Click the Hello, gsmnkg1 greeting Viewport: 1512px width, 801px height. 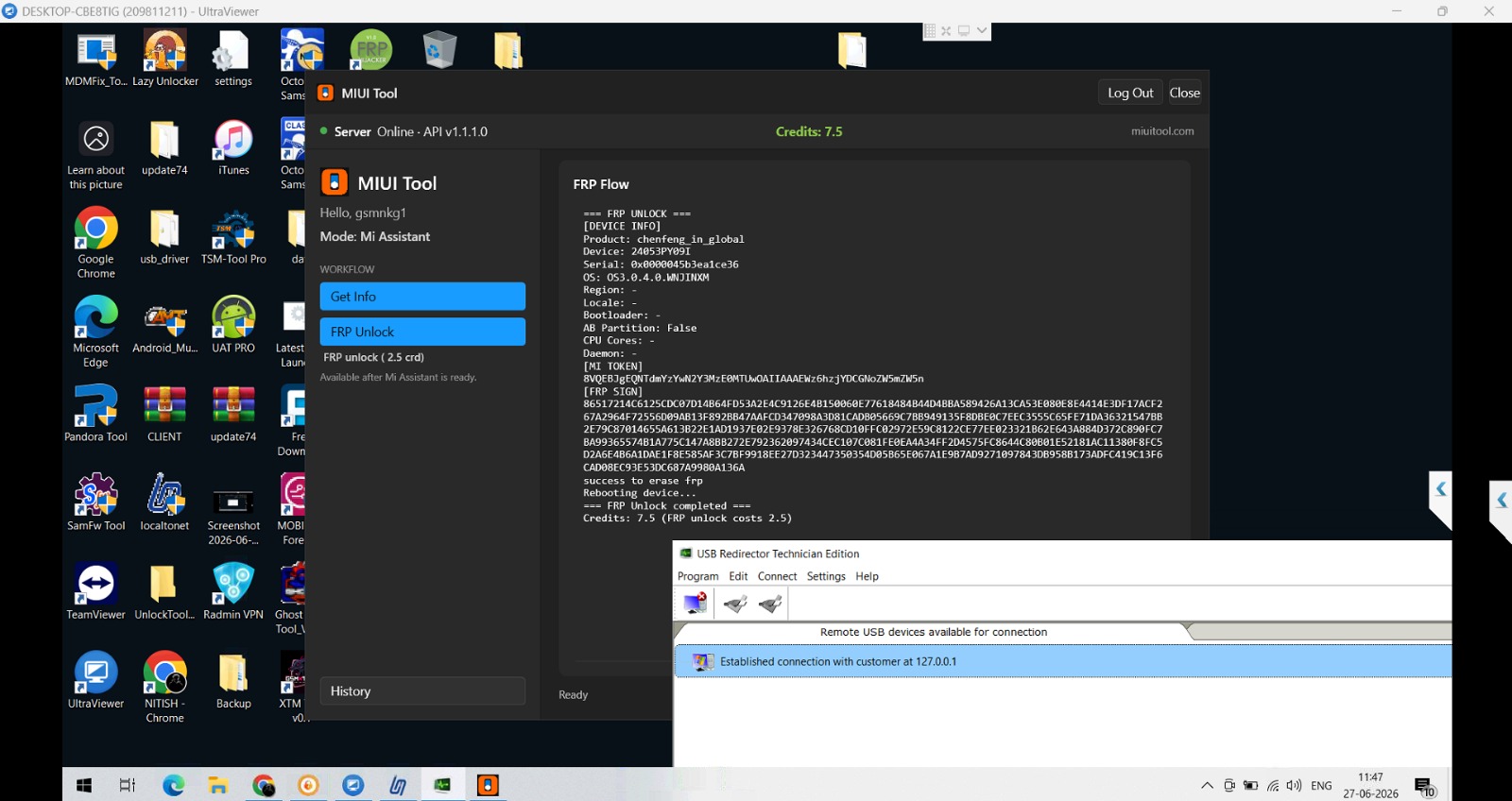(x=363, y=213)
